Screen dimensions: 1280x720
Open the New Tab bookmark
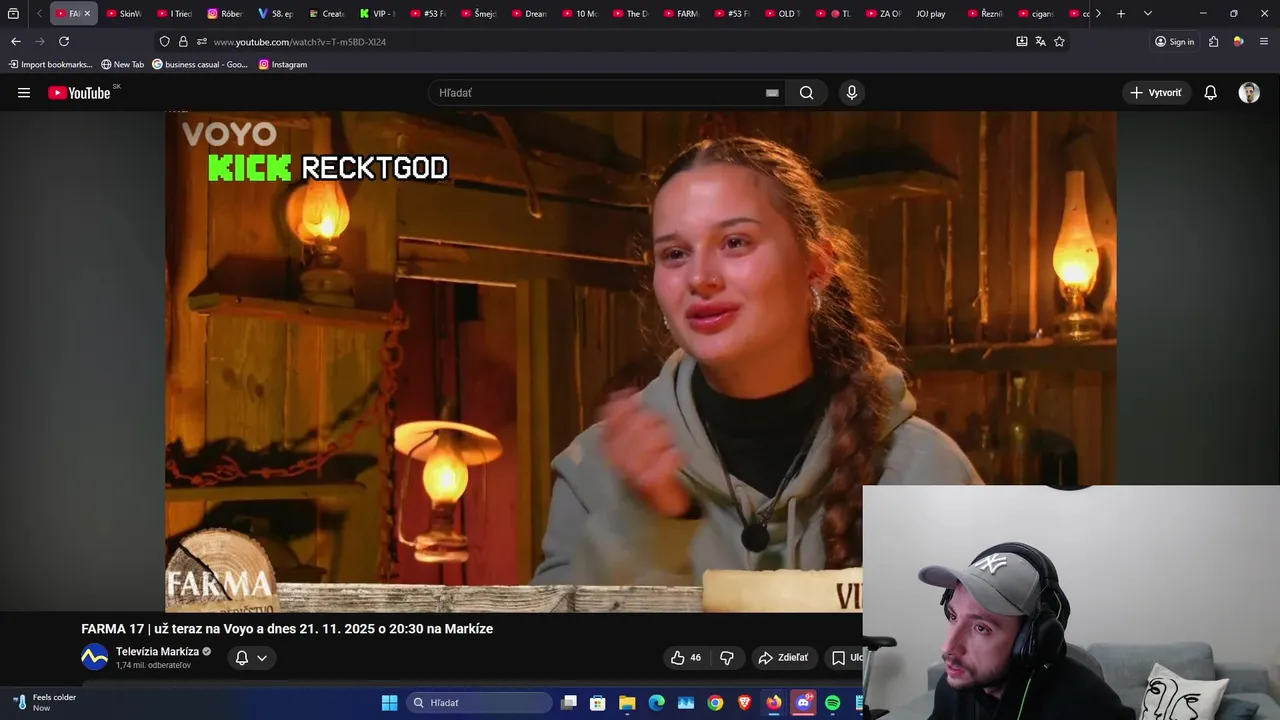123,64
